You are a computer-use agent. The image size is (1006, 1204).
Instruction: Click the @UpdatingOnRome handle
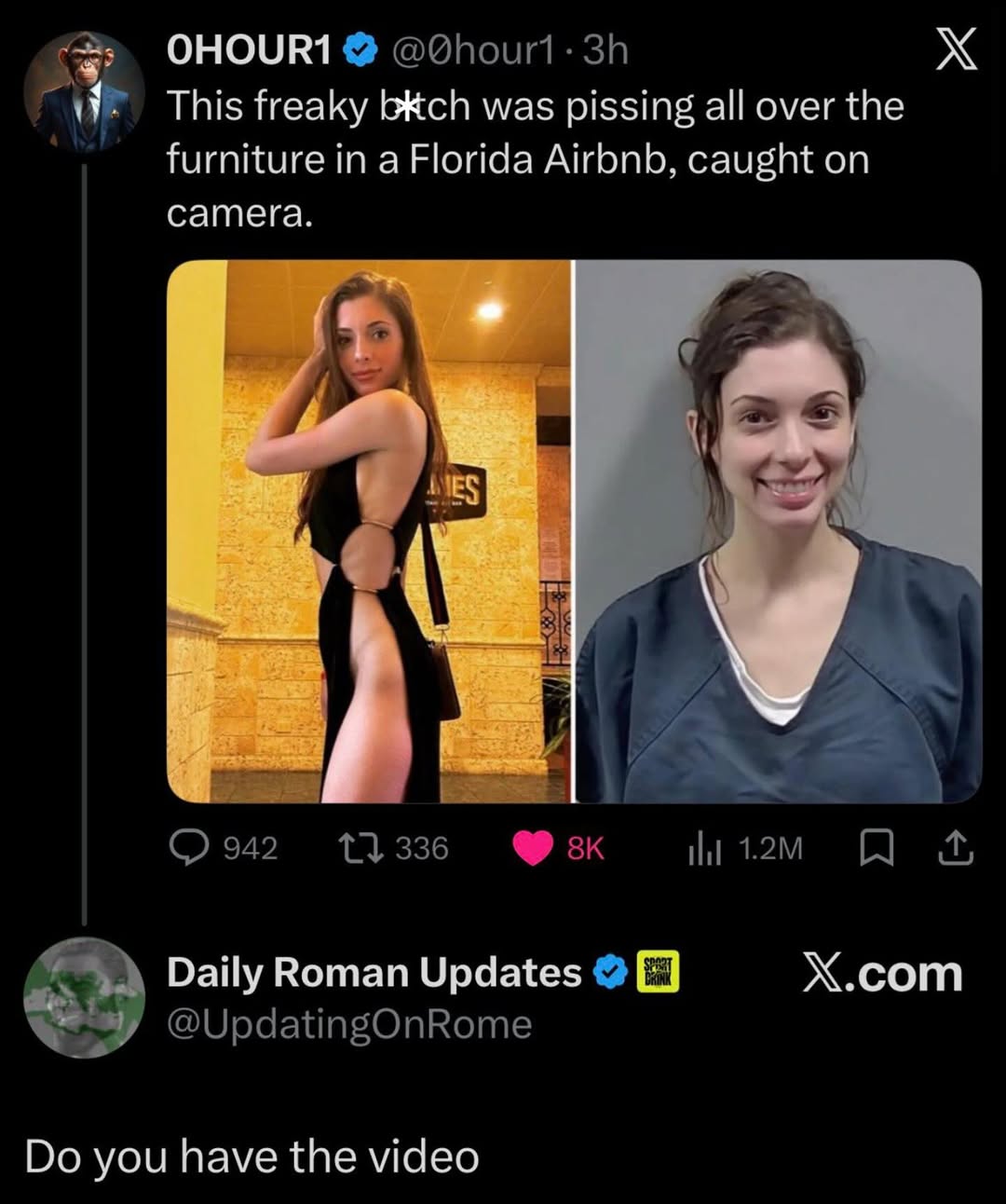pos(349,1024)
